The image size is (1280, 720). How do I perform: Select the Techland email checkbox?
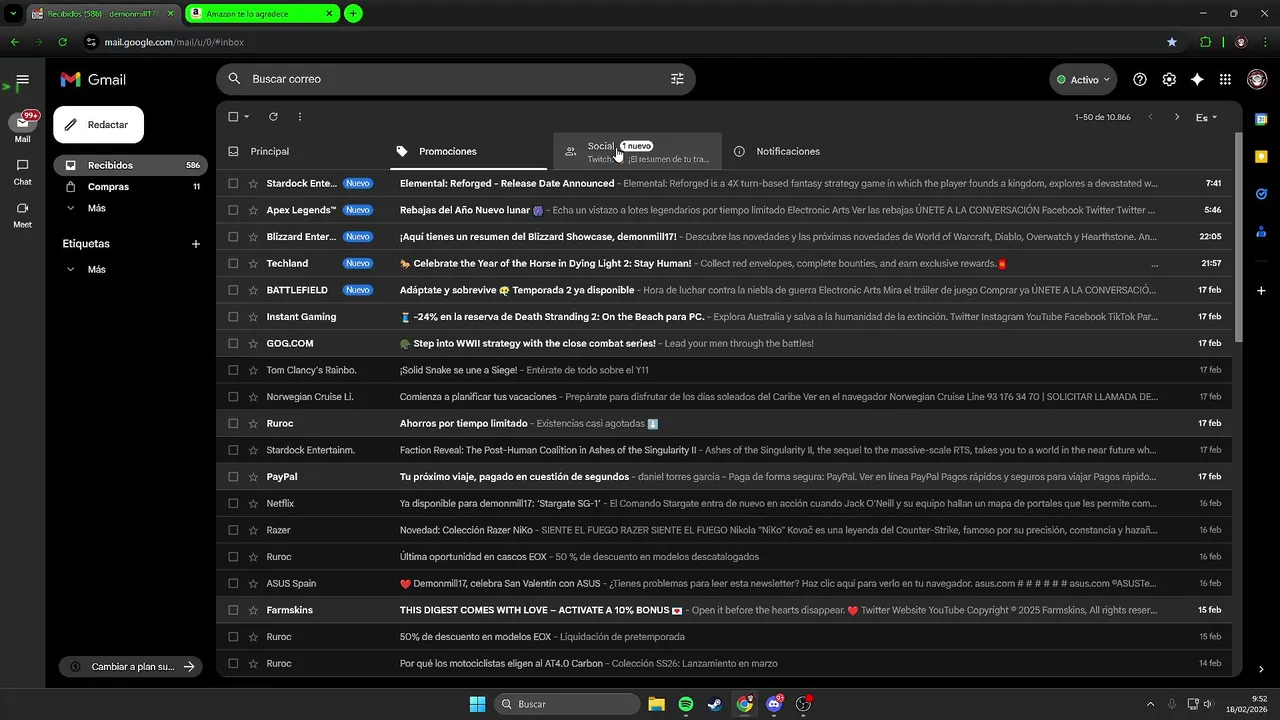click(233, 264)
